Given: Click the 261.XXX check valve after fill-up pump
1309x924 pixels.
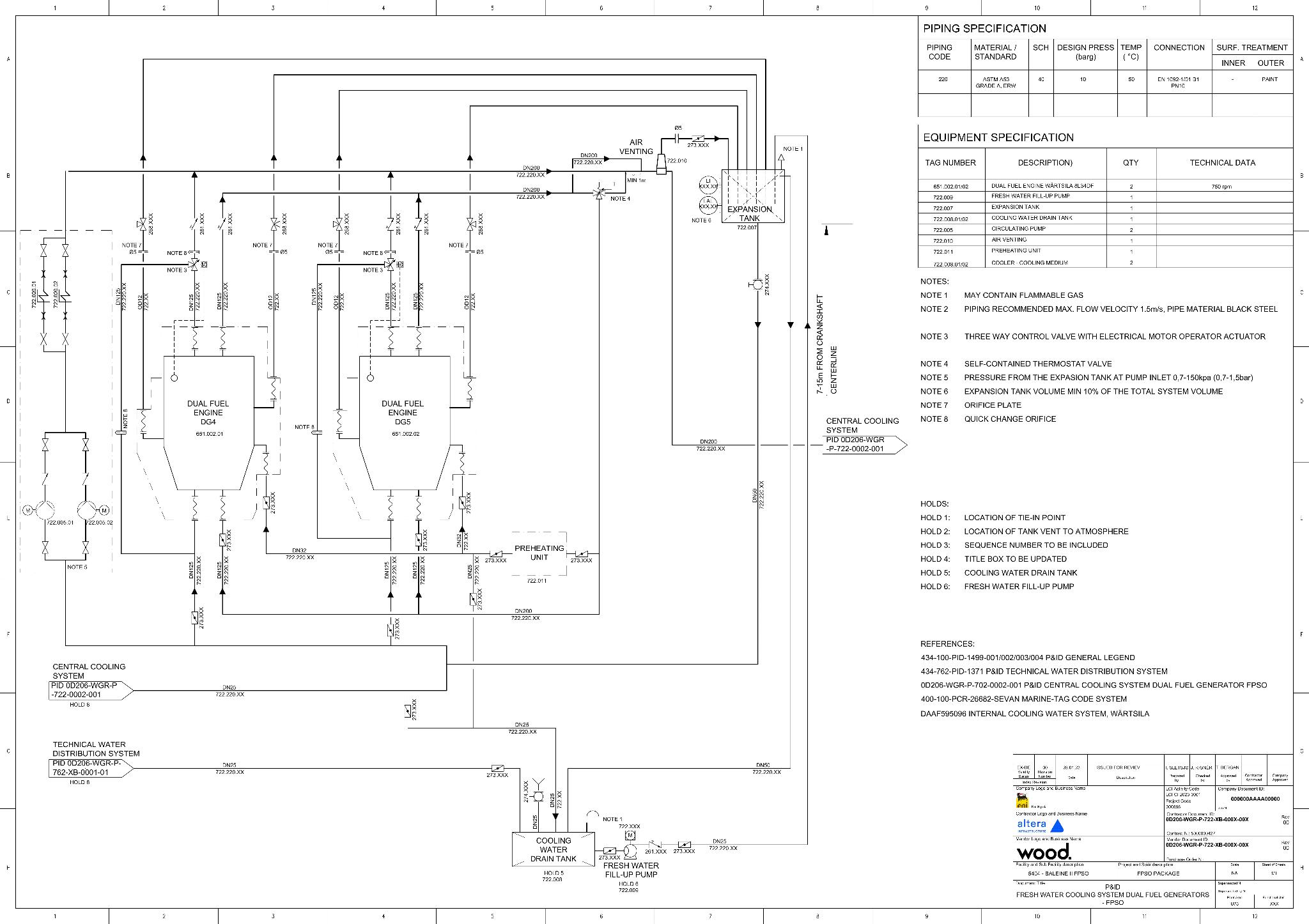Looking at the screenshot, I should (654, 845).
